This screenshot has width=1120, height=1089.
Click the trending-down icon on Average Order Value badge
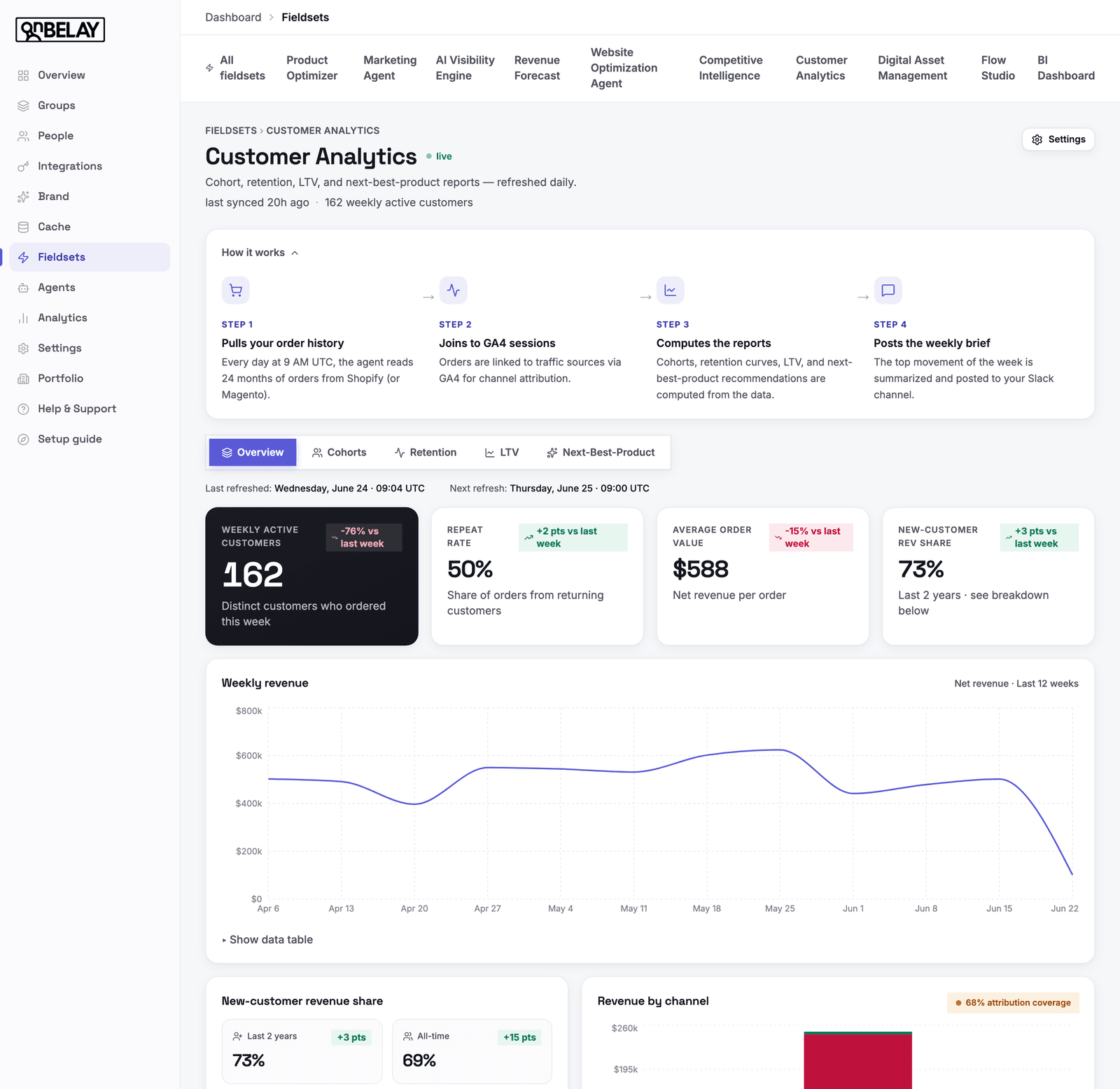click(778, 538)
